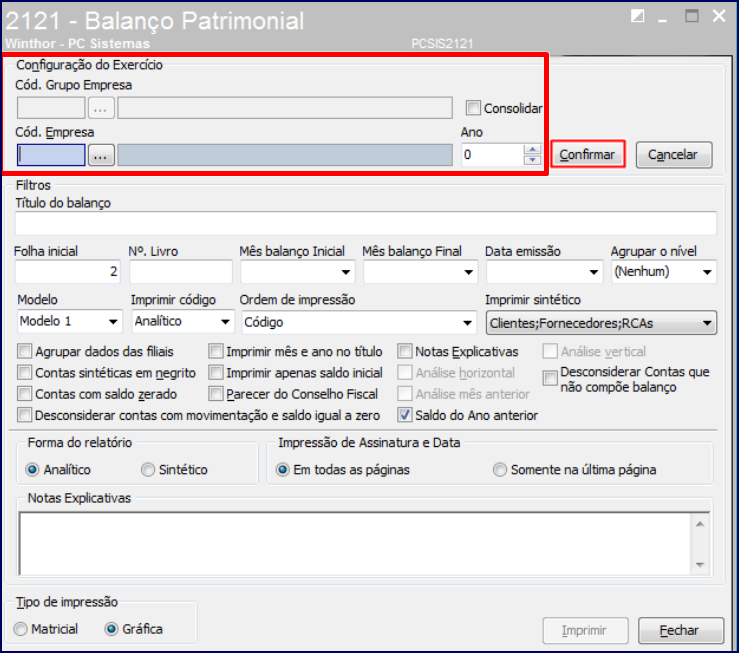Open Cód. Grupo Empresa lookup ellipsis button
Viewport: 739px width, 653px height.
(x=101, y=108)
